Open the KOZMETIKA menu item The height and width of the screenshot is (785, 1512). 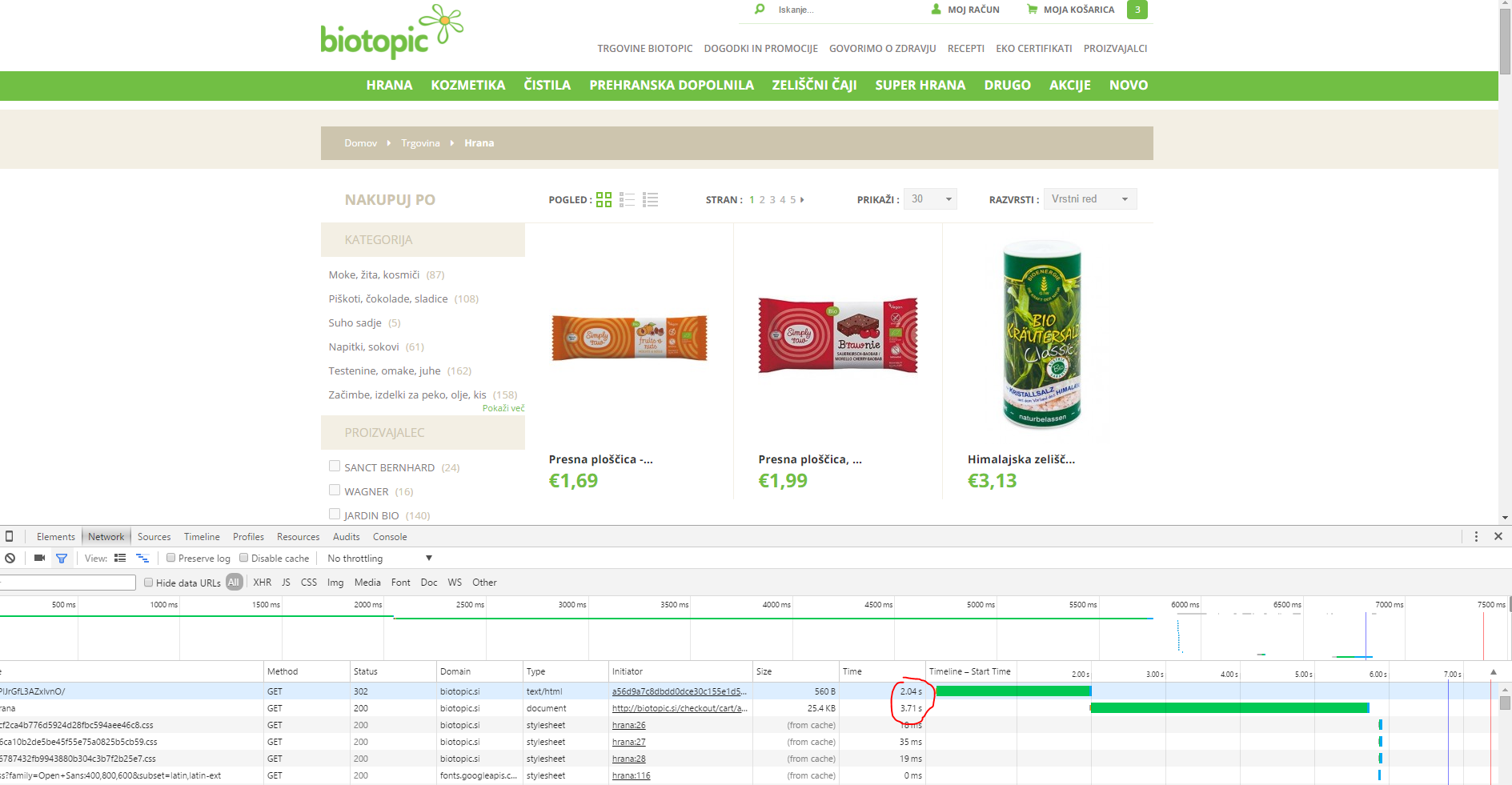pos(467,86)
